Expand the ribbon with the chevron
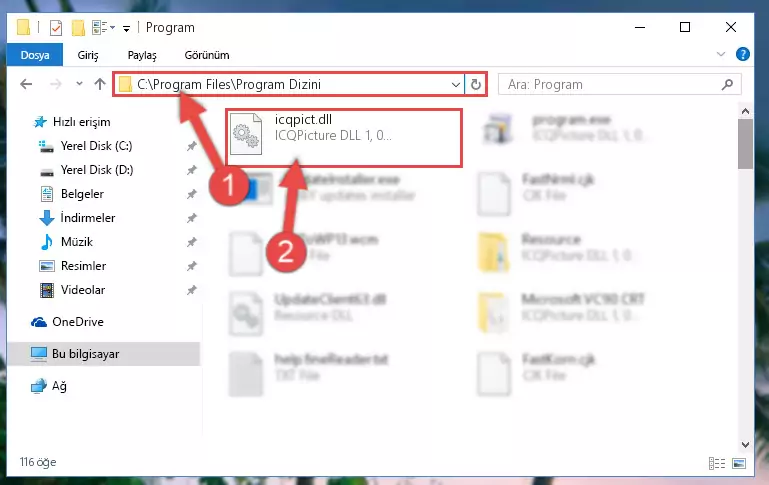Screen dimensions: 769x485 point(720,54)
